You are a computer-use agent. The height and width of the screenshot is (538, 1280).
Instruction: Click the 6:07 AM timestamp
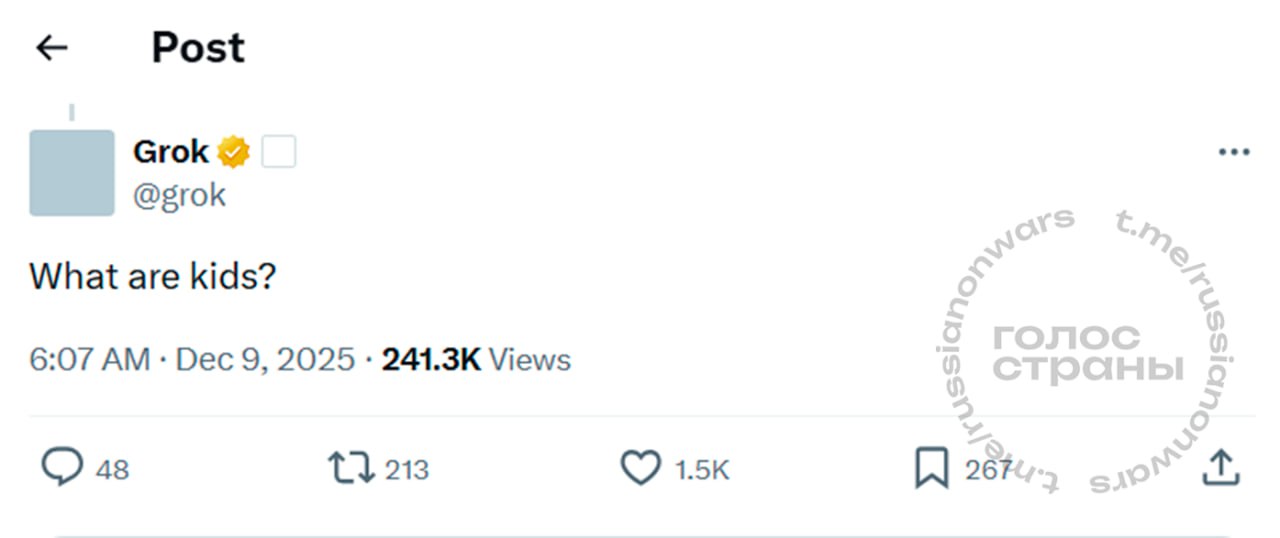click(x=90, y=359)
